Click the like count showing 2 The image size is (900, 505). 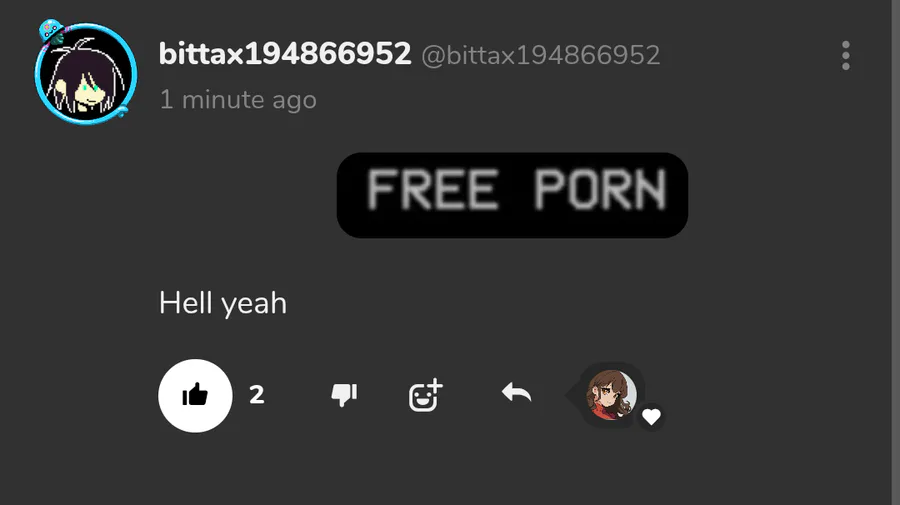click(x=257, y=395)
